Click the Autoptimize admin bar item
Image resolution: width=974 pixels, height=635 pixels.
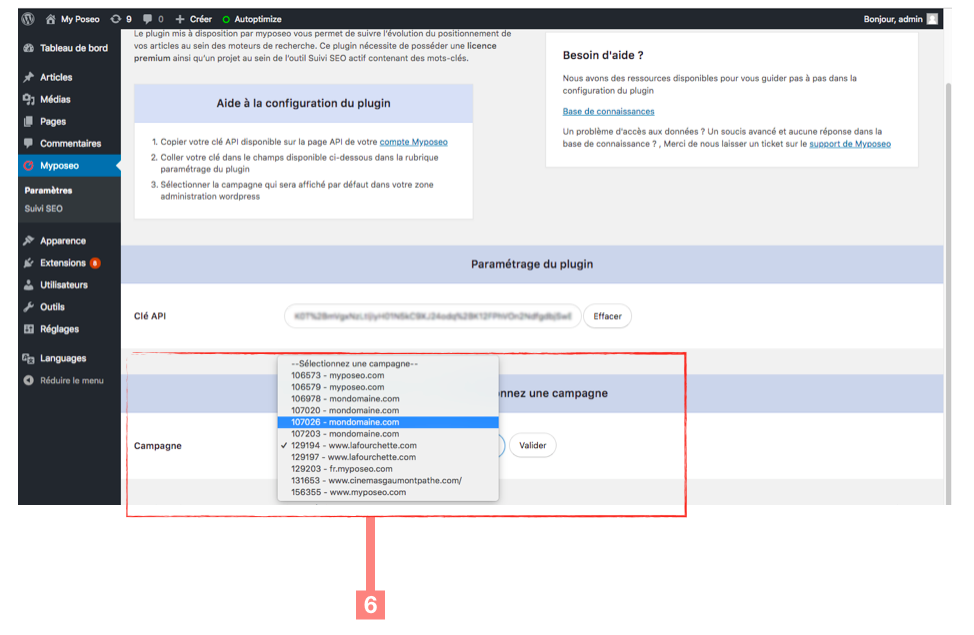coord(252,19)
